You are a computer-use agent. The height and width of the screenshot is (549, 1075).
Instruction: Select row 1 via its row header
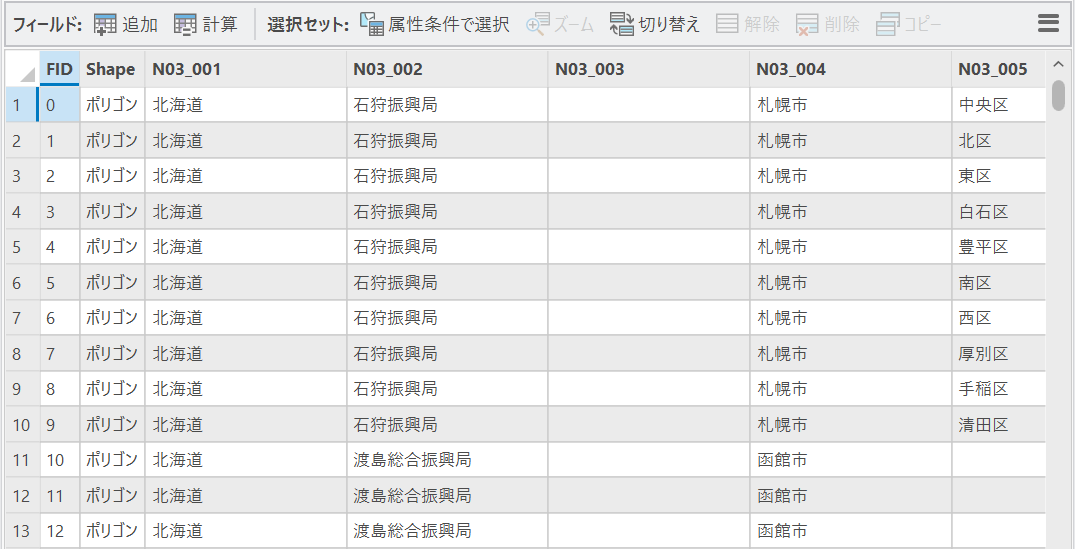click(18, 105)
